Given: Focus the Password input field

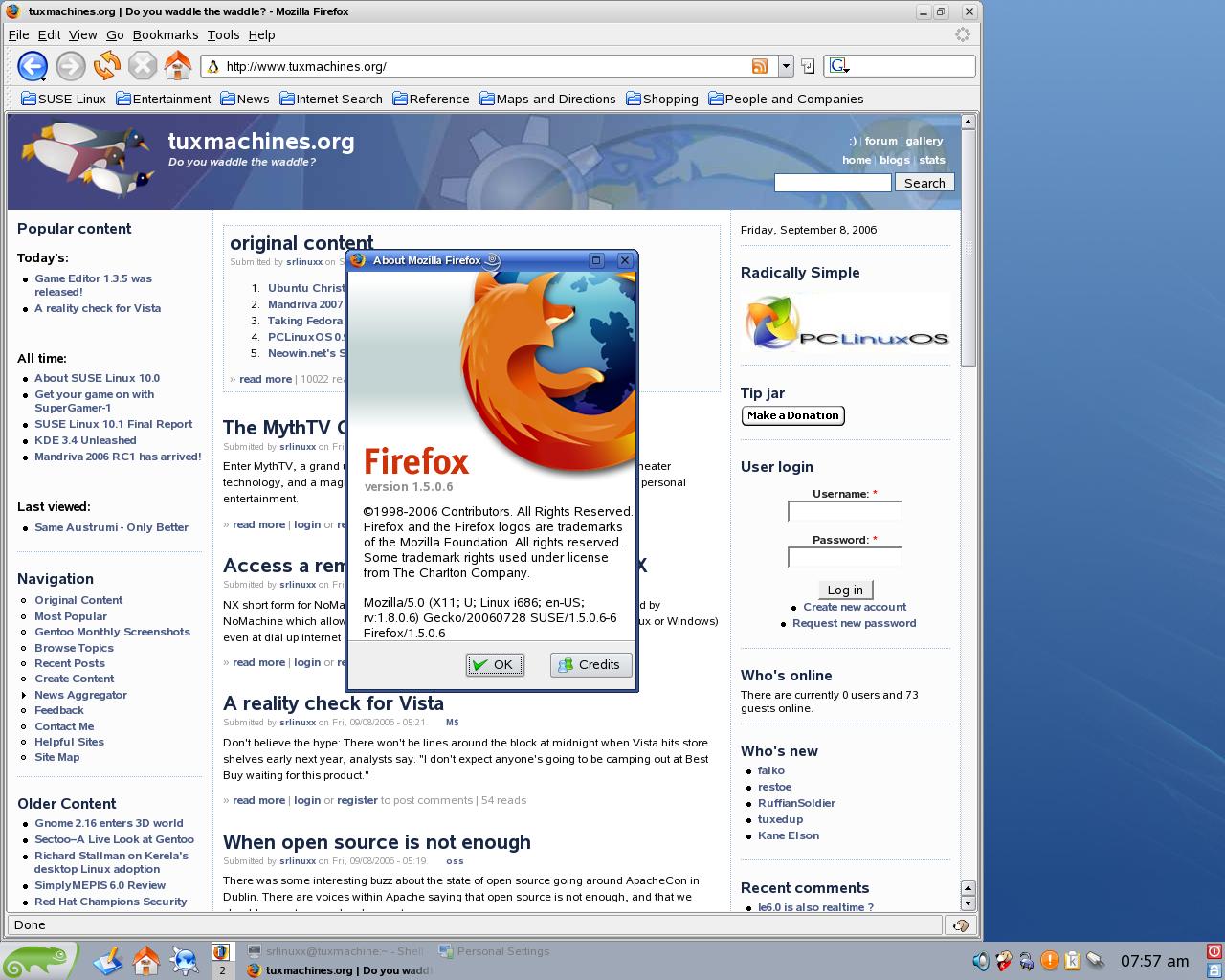Looking at the screenshot, I should pos(845,557).
